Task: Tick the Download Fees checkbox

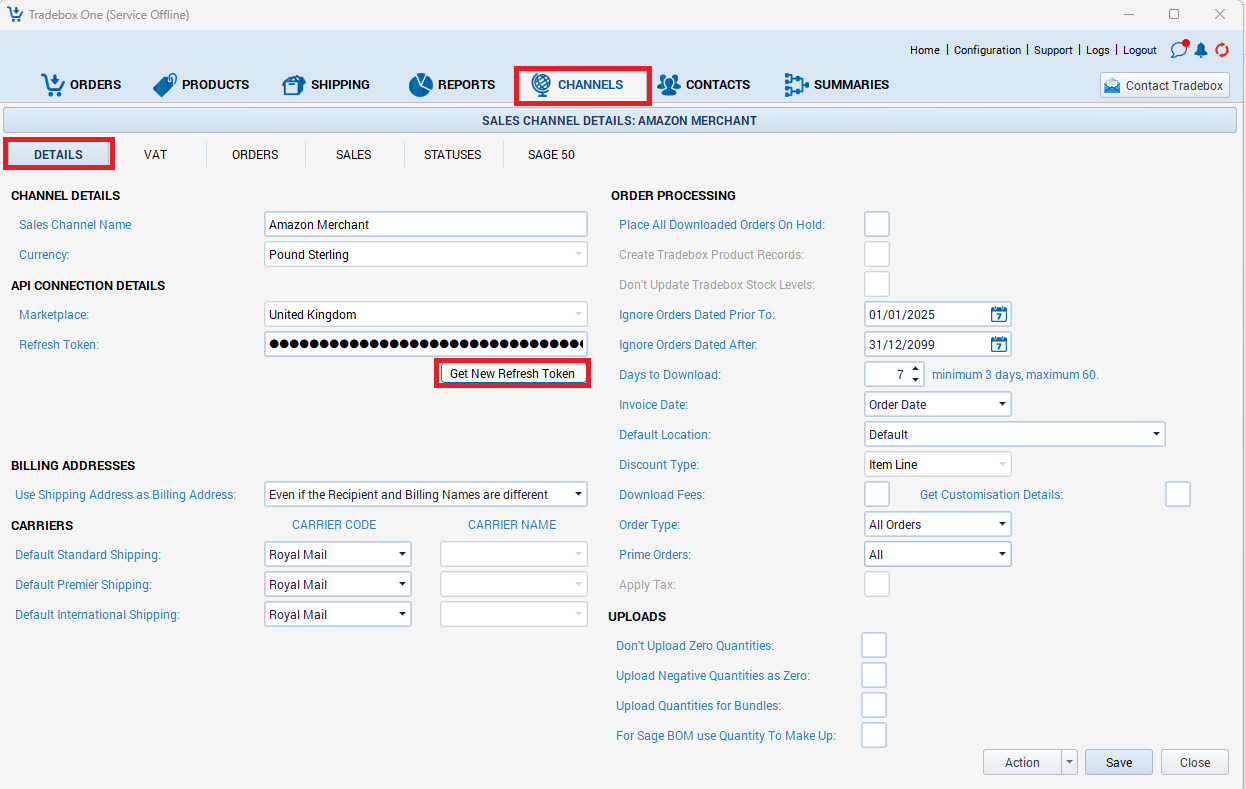Action: click(877, 495)
